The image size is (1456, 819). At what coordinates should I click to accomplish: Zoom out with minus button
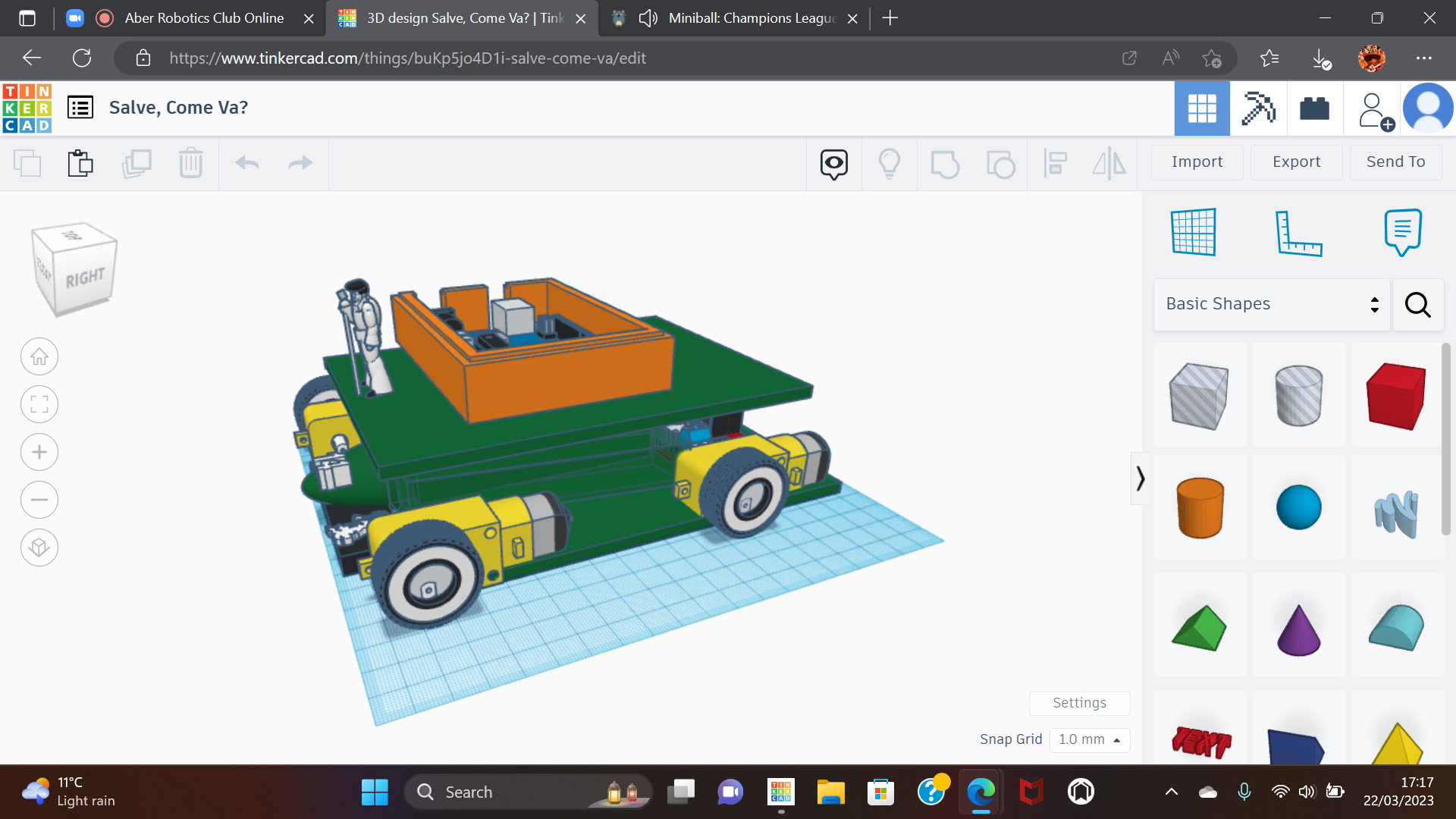click(x=39, y=500)
